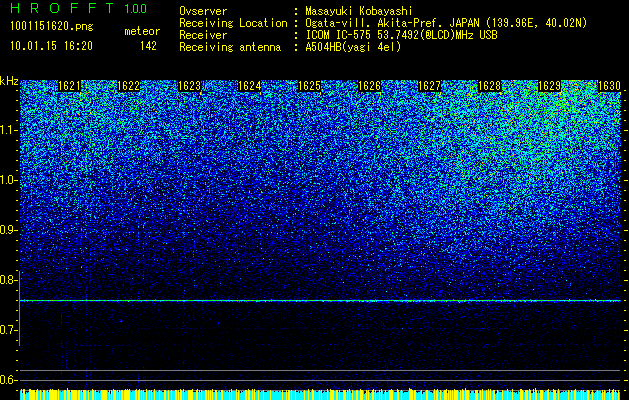Viewport: 629px width, 400px height.
Task: Click the 1621 time marker
Action: [x=69, y=86]
